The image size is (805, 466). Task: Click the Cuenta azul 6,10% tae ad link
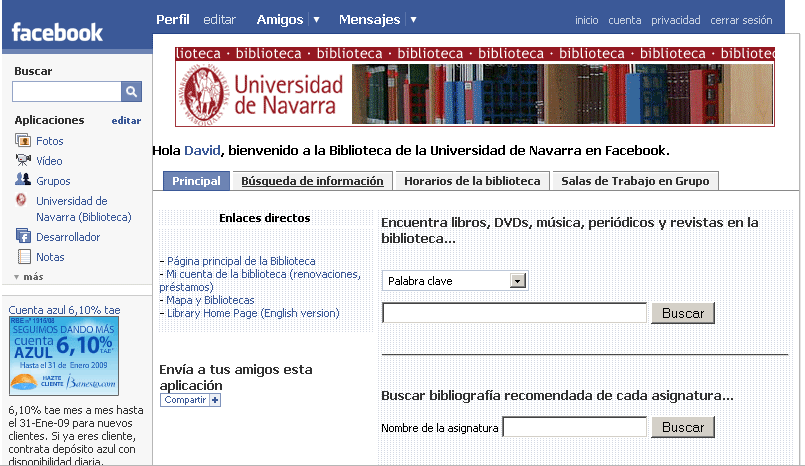64,310
